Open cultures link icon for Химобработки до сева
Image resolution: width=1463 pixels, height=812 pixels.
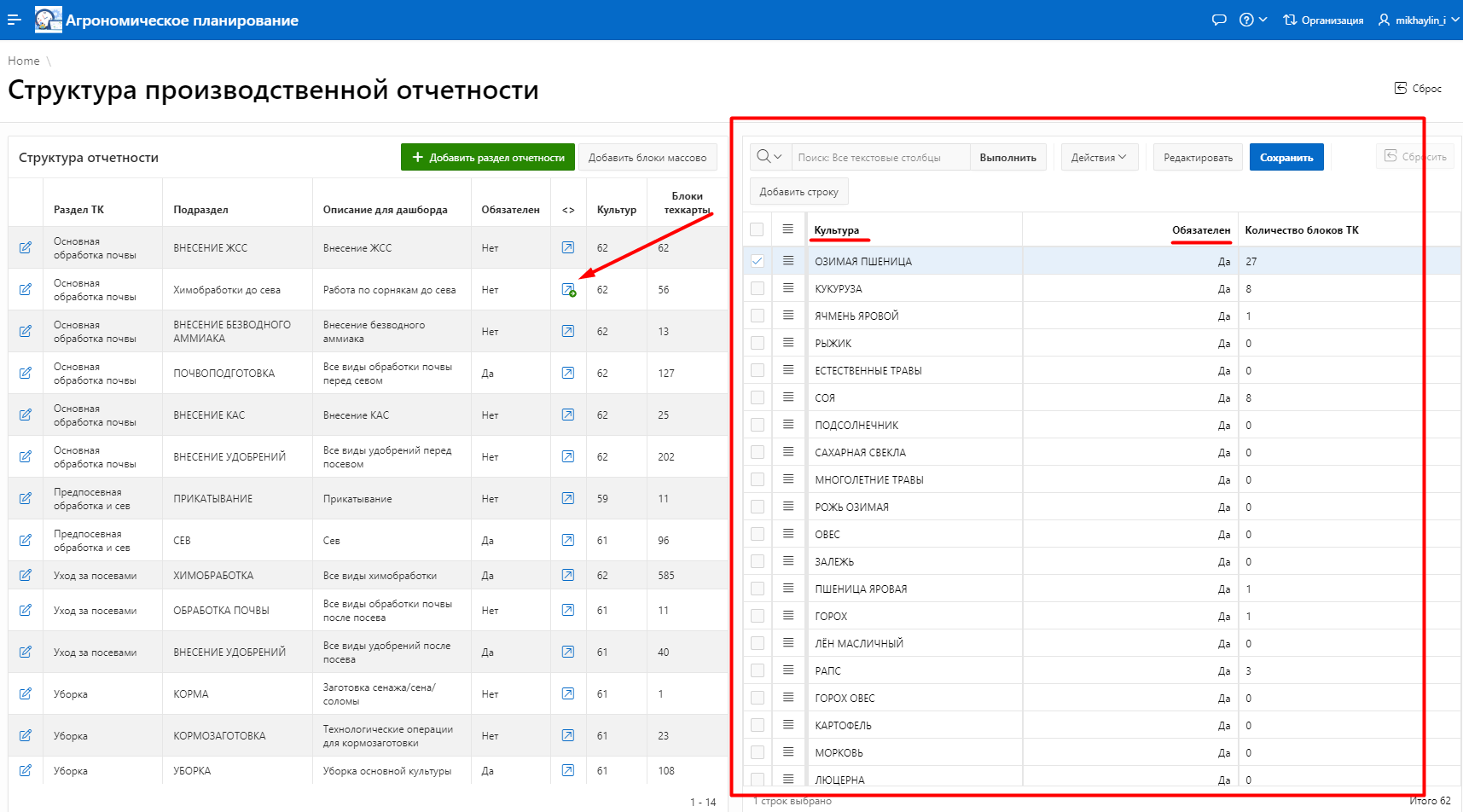(x=568, y=290)
